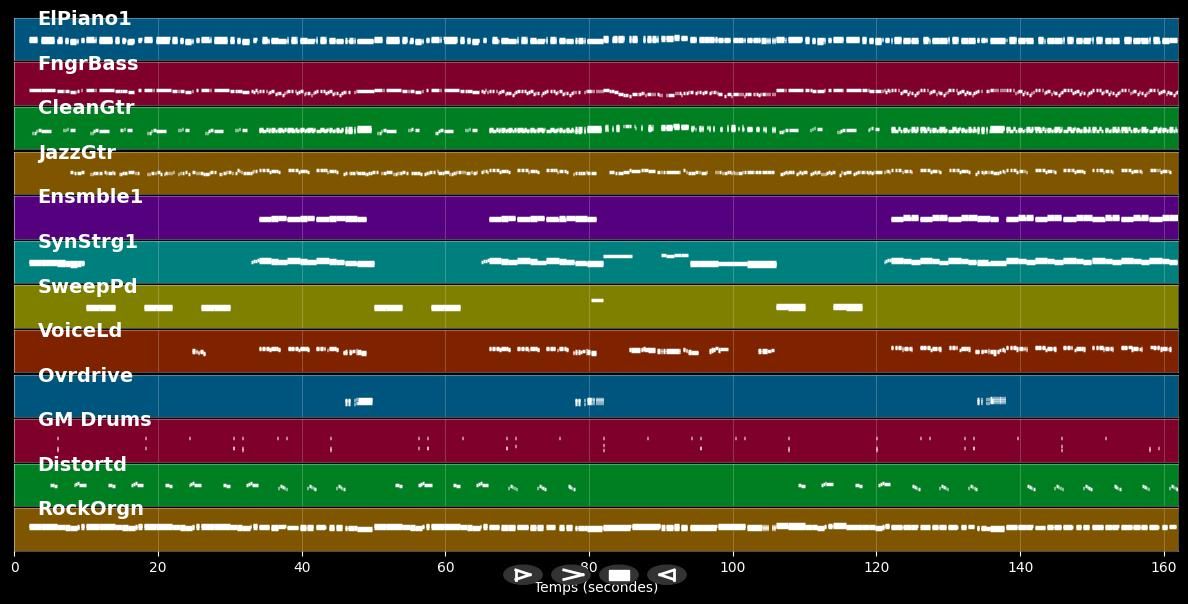The image size is (1188, 604).
Task: Click the SweepPd track label
Action: (x=87, y=287)
